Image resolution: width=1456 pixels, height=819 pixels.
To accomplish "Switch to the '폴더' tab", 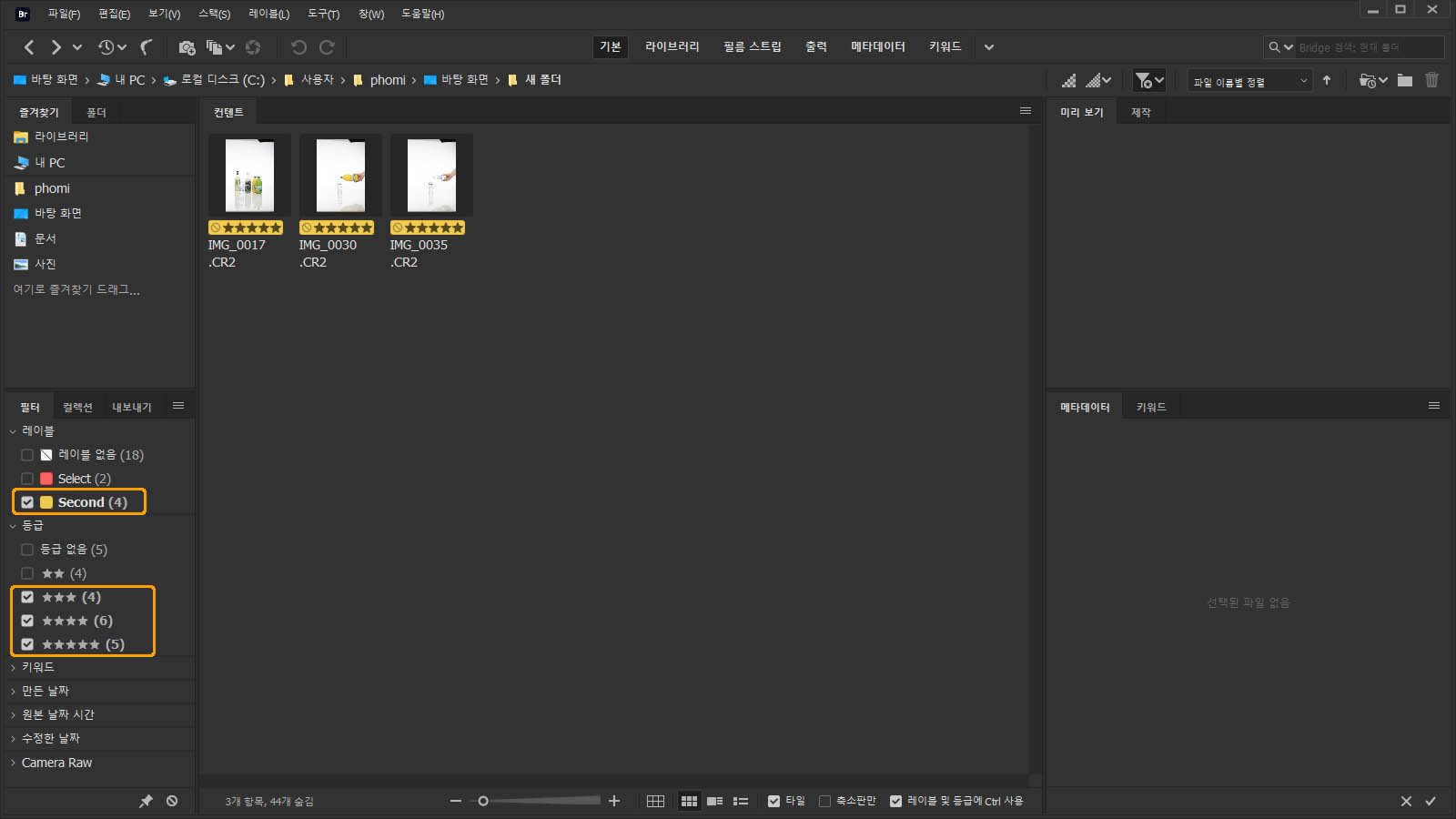I will click(96, 113).
